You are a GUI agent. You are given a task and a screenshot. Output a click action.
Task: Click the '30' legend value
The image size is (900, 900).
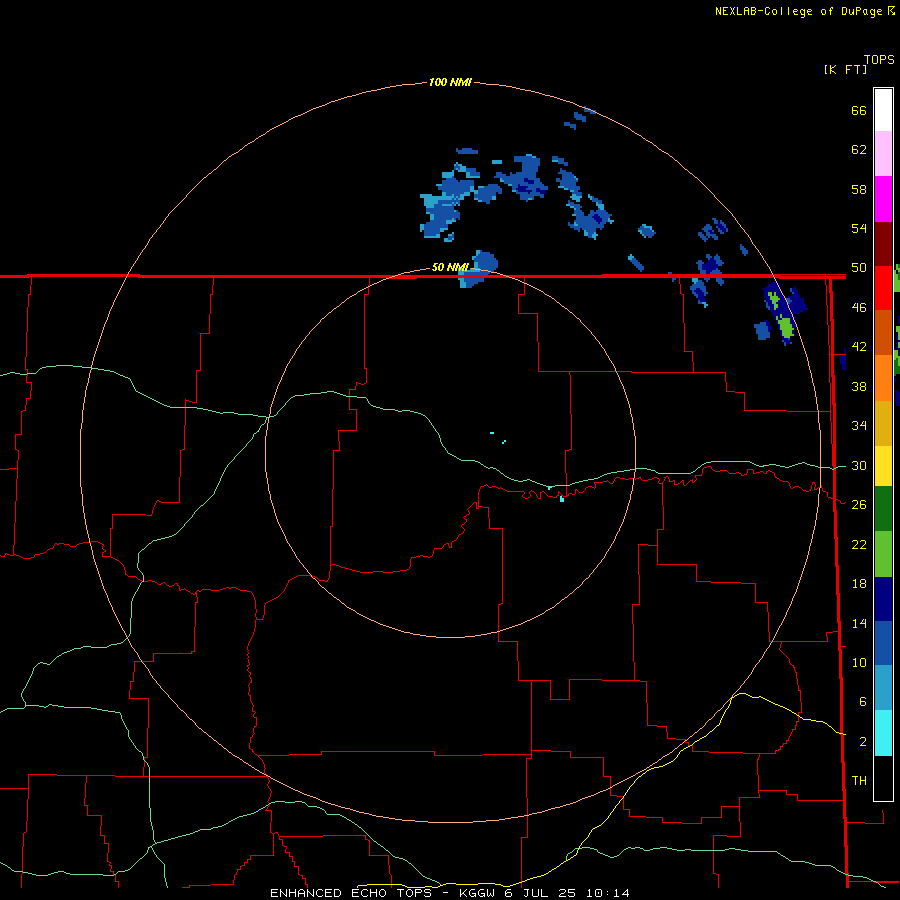[859, 465]
